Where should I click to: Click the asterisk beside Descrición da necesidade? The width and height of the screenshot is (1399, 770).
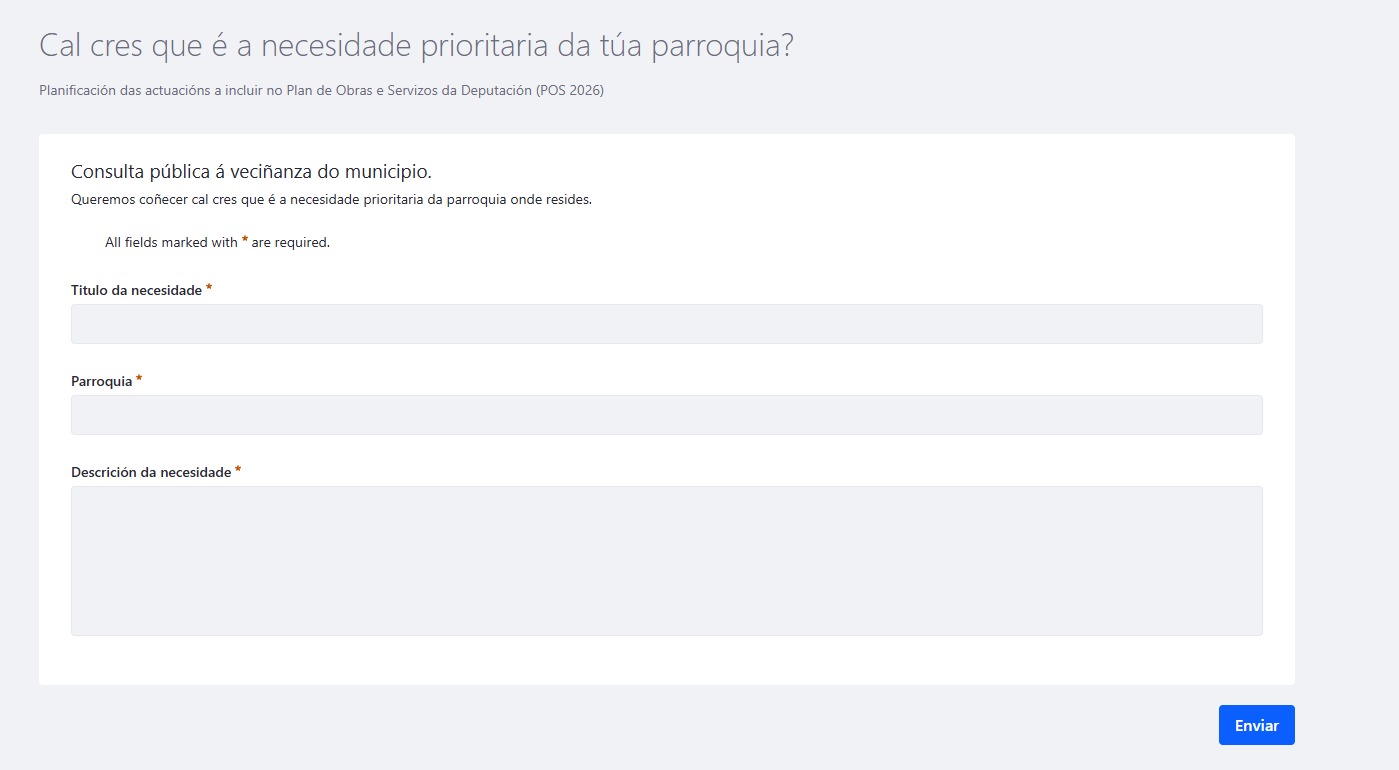click(238, 470)
